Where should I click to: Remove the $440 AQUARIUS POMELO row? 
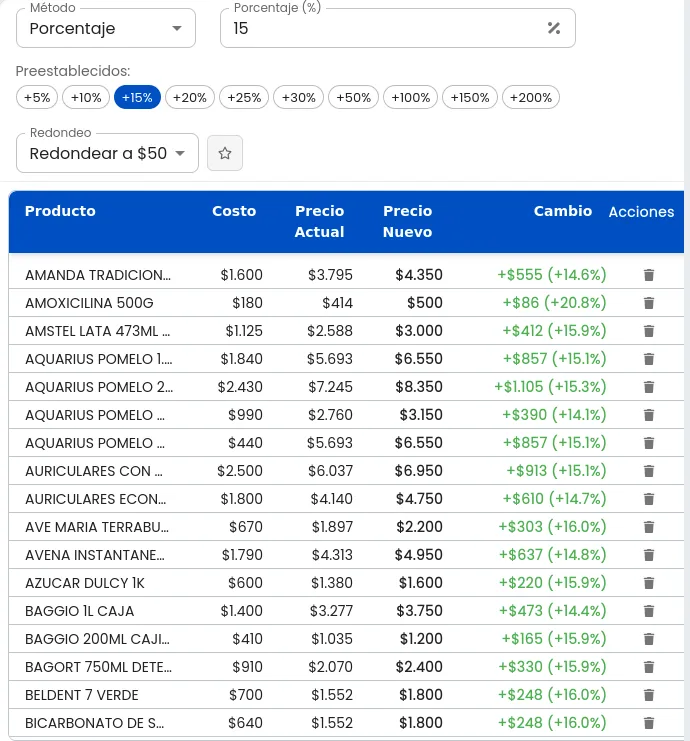click(649, 443)
